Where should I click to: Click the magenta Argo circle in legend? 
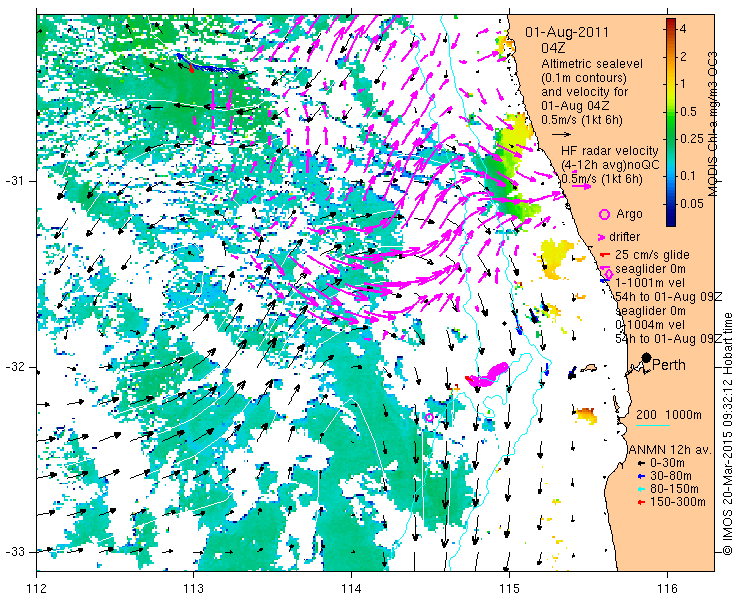point(605,215)
